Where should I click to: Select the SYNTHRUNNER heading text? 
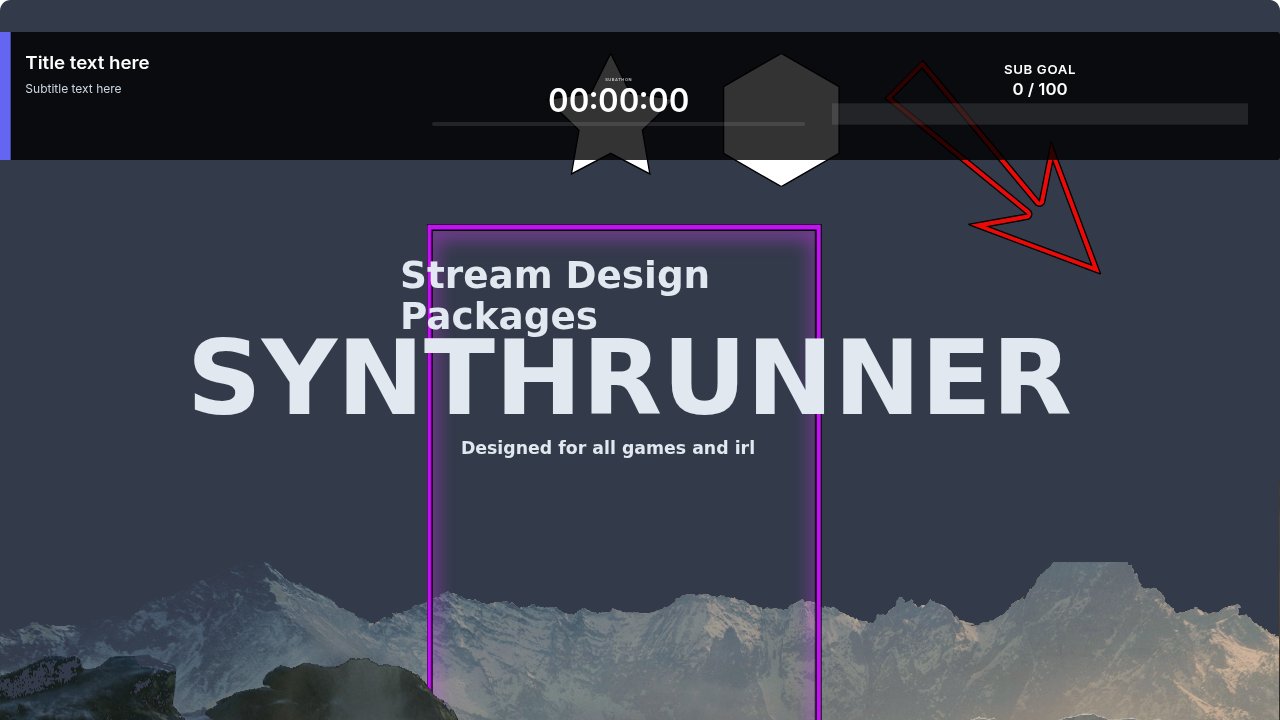[628, 377]
